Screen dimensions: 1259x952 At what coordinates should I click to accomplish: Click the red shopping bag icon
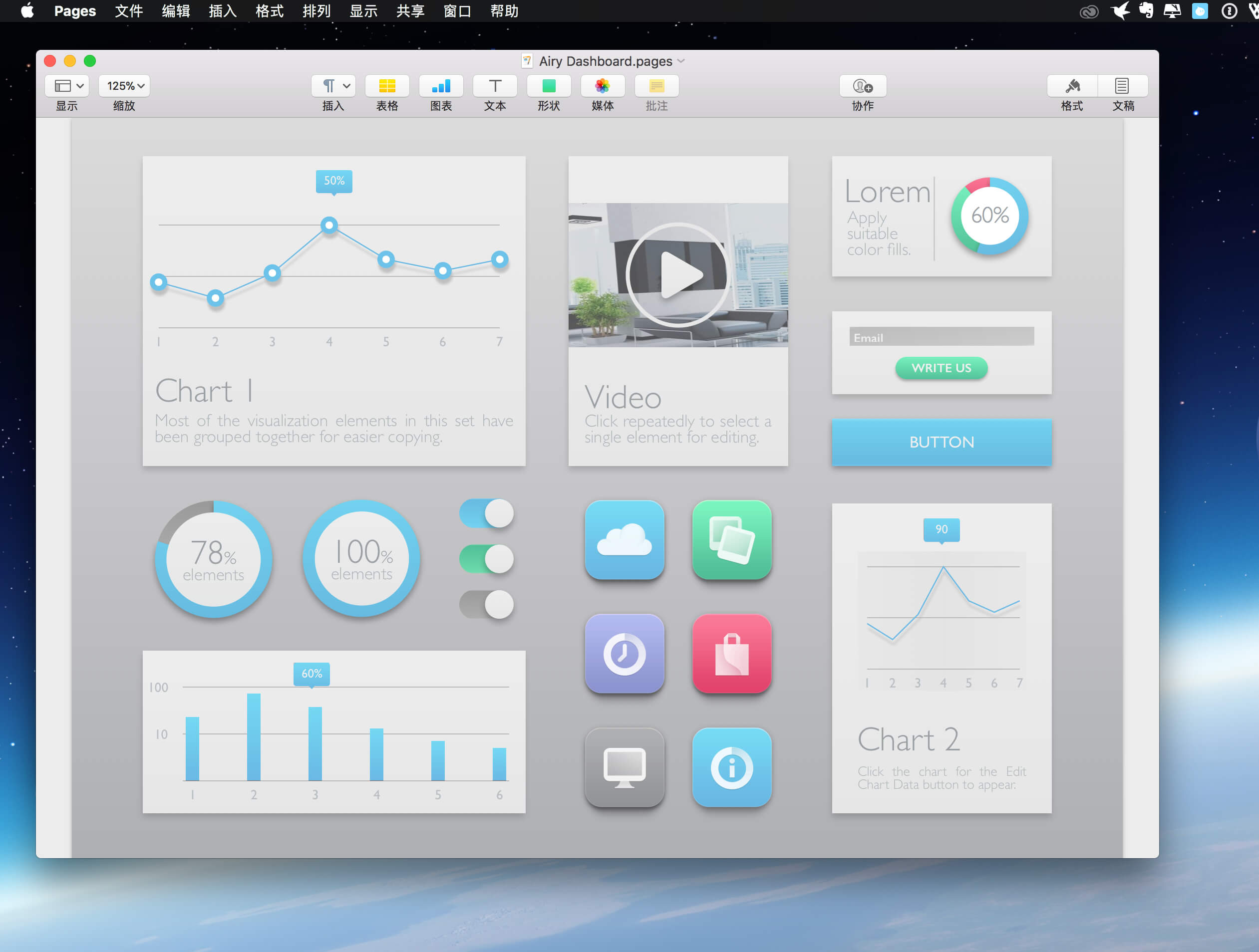(x=732, y=653)
